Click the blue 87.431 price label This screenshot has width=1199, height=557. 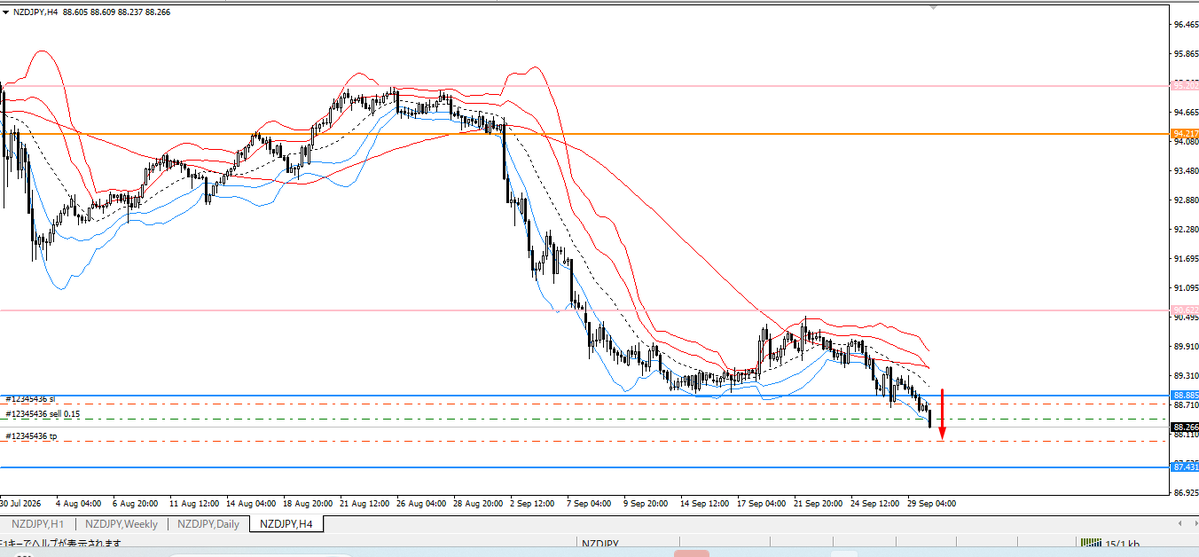pos(1184,467)
